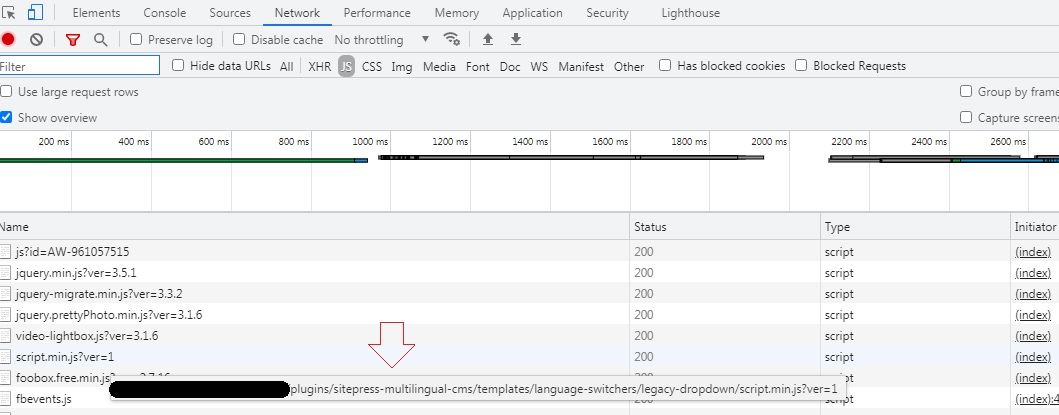Check Group by frame
The height and width of the screenshot is (415, 1059).
tap(966, 91)
